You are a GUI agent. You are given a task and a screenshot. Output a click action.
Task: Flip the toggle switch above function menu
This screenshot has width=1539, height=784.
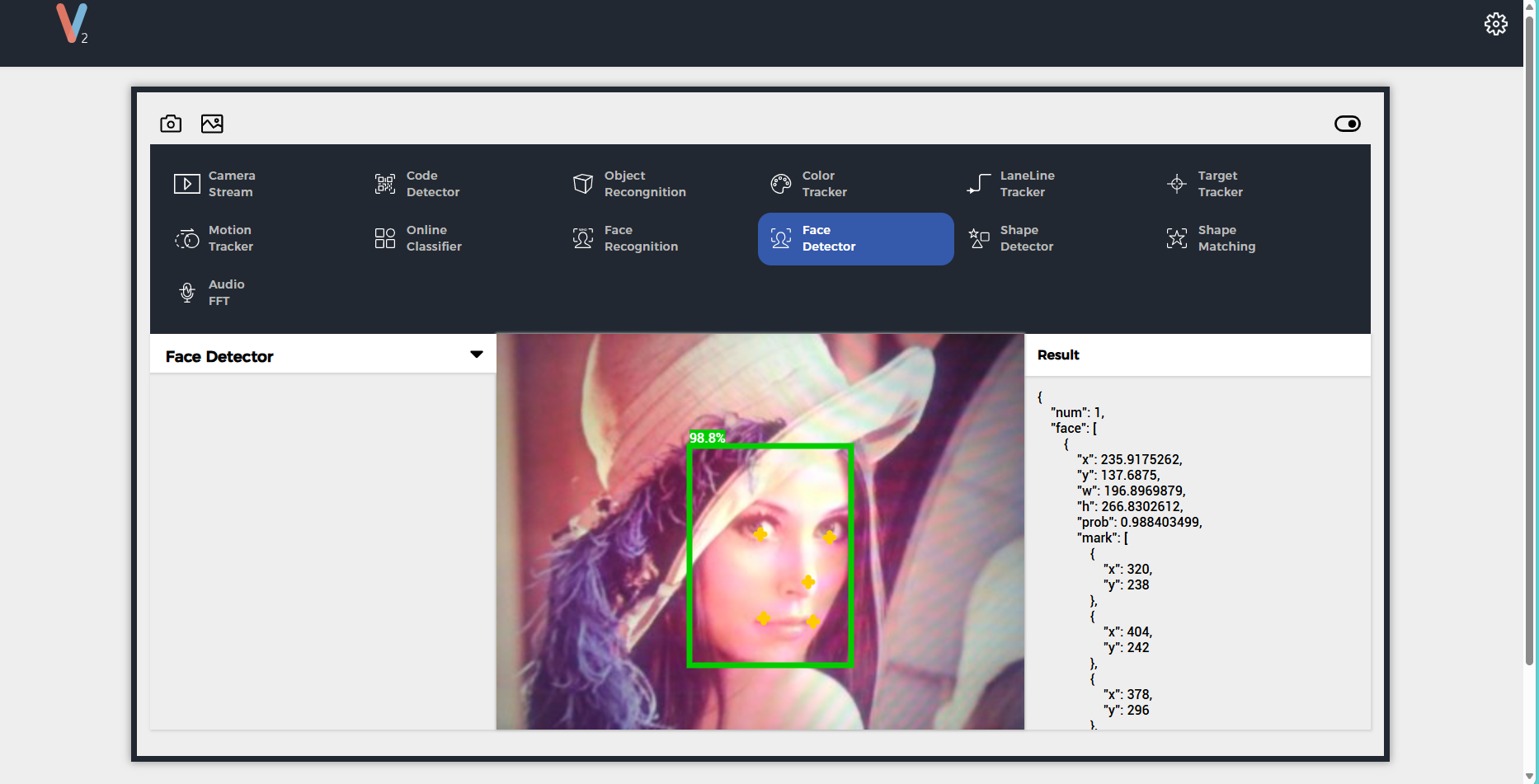point(1347,124)
